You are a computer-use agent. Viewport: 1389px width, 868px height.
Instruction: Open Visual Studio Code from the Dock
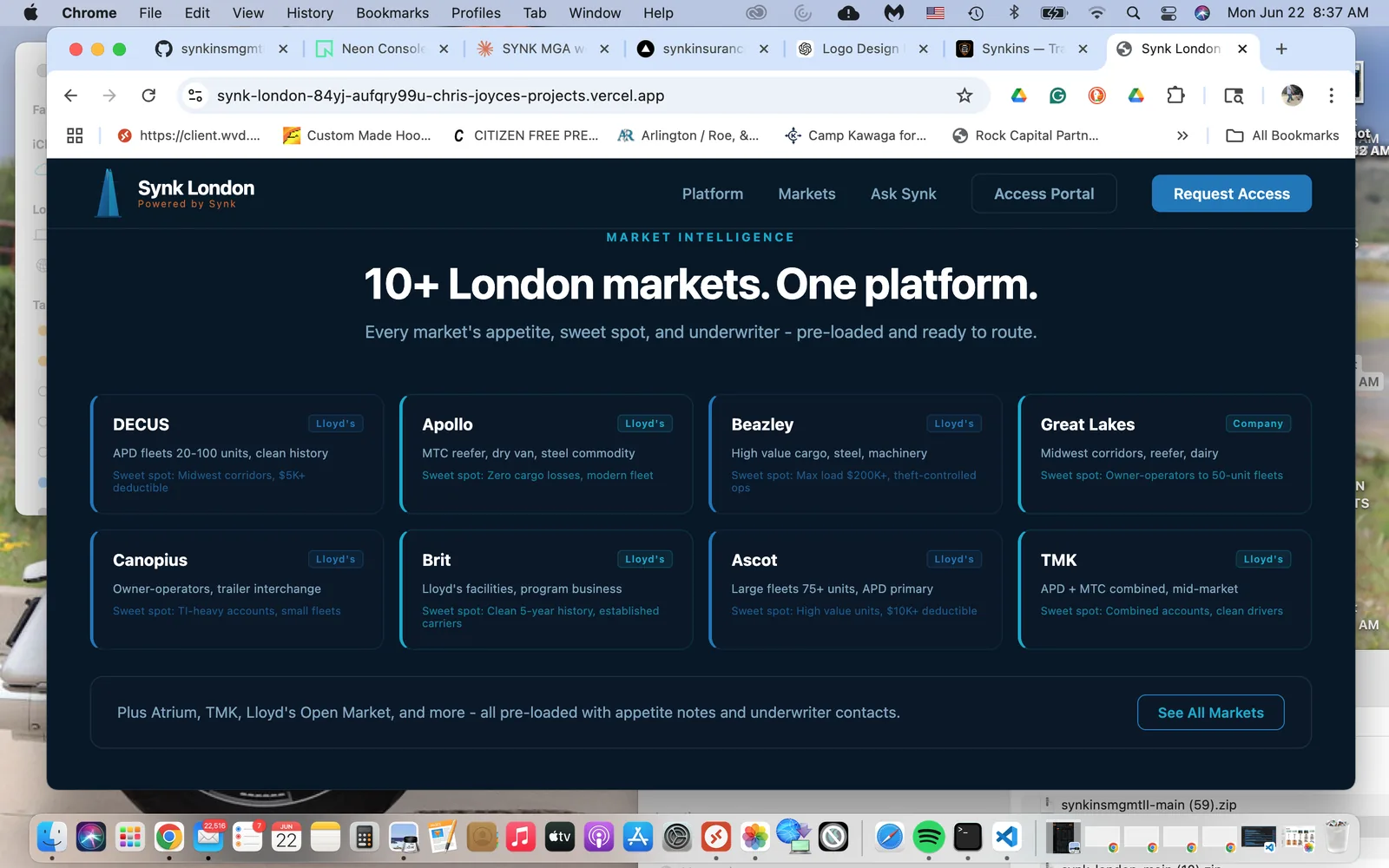pos(1007,837)
